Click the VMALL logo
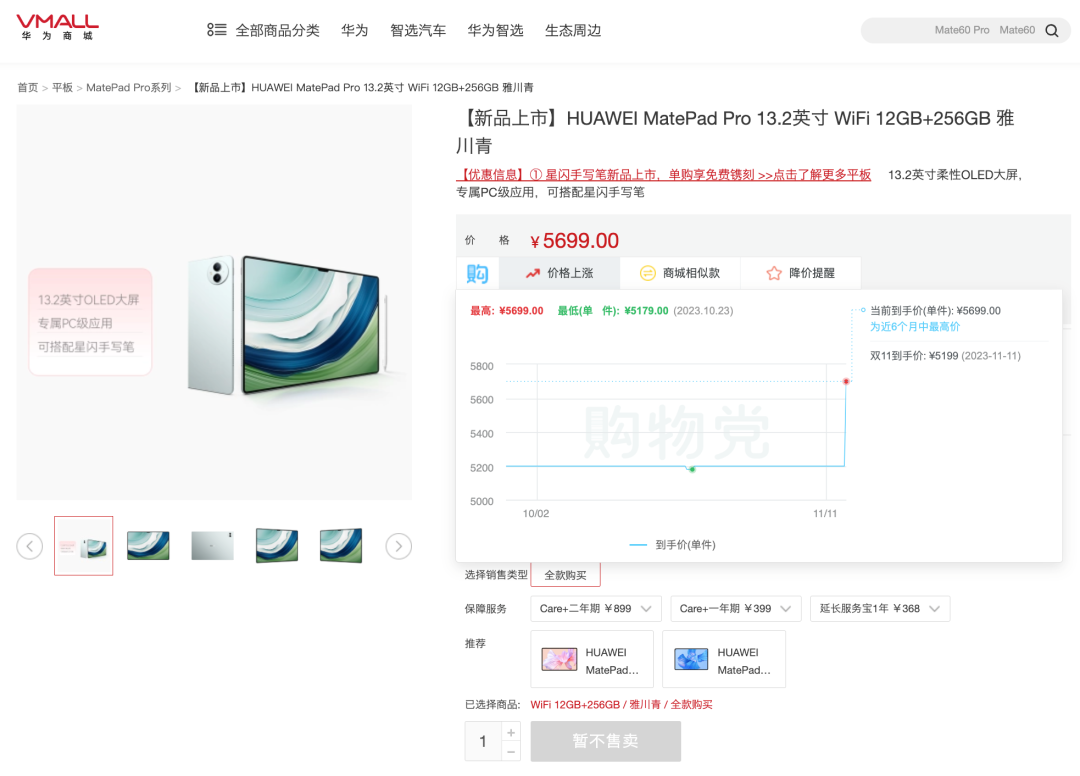1080x776 pixels. pyautogui.click(x=58, y=28)
